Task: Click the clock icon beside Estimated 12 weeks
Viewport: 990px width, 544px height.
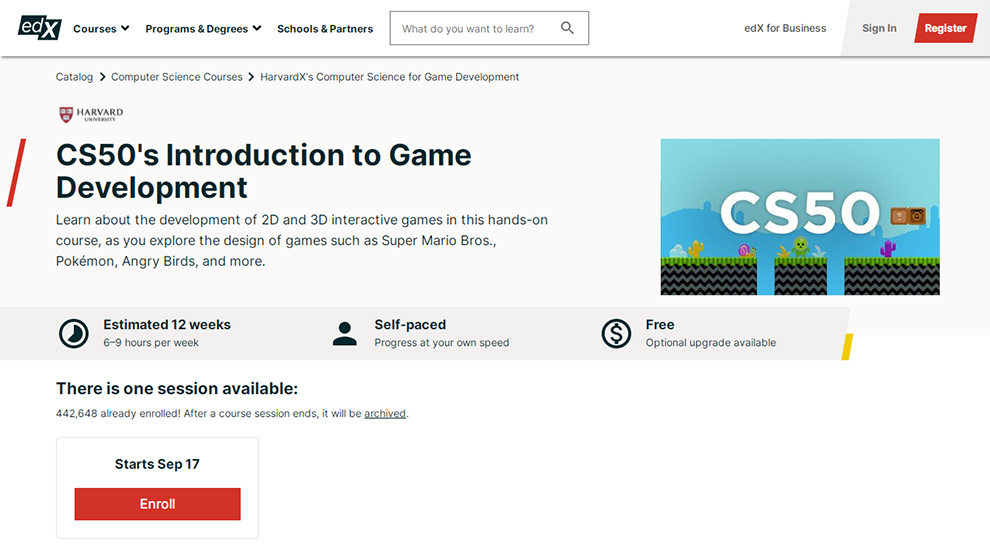Action: click(x=74, y=333)
